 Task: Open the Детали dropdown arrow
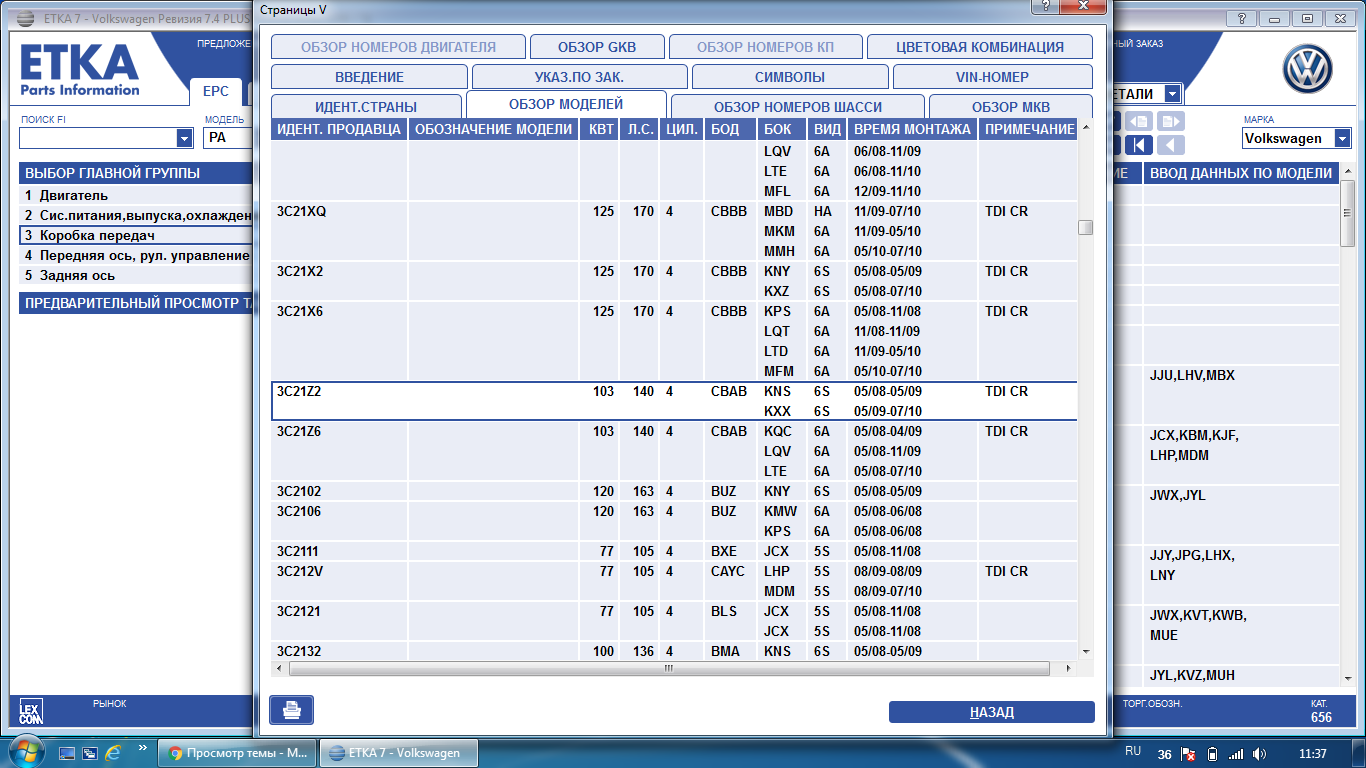click(x=1171, y=94)
